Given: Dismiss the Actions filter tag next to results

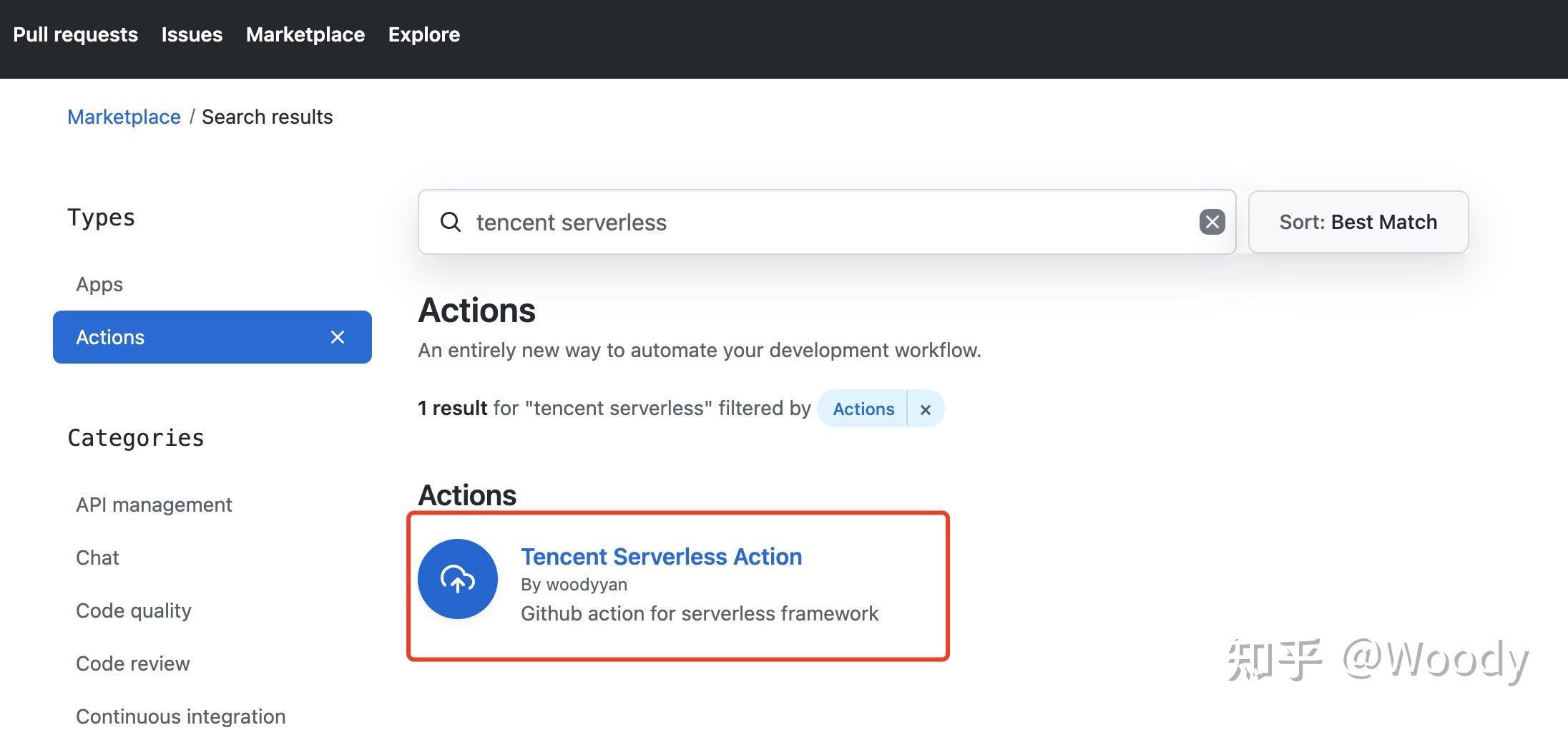Looking at the screenshot, I should [925, 409].
